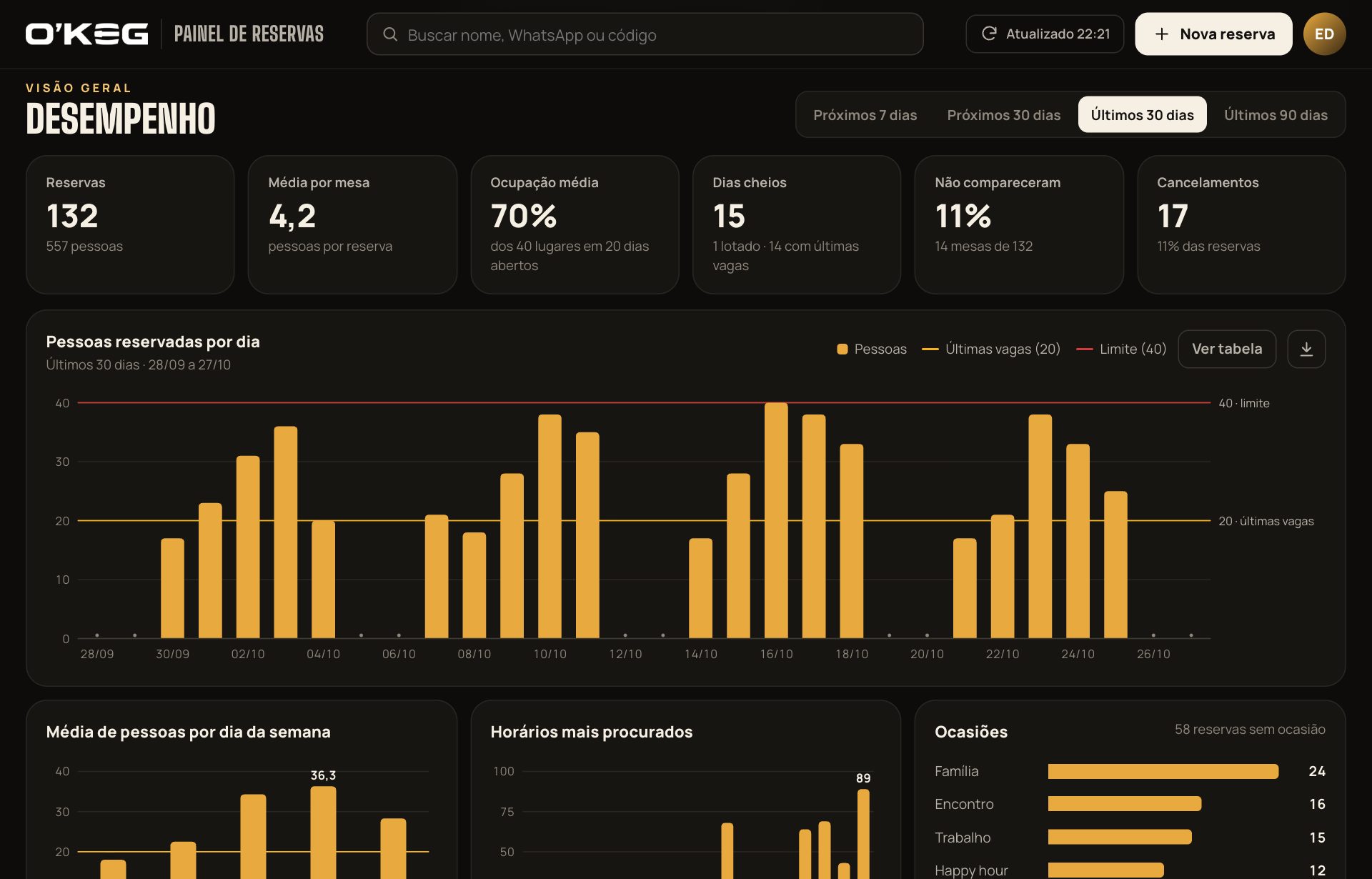Open Ver tabela for the daily chart

point(1227,349)
